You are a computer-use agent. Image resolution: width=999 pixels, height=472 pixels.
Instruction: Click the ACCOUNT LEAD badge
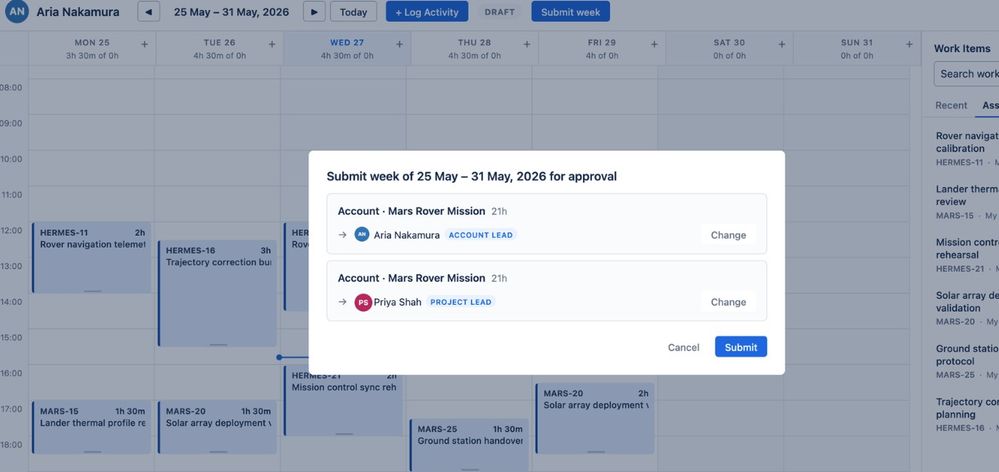click(480, 235)
